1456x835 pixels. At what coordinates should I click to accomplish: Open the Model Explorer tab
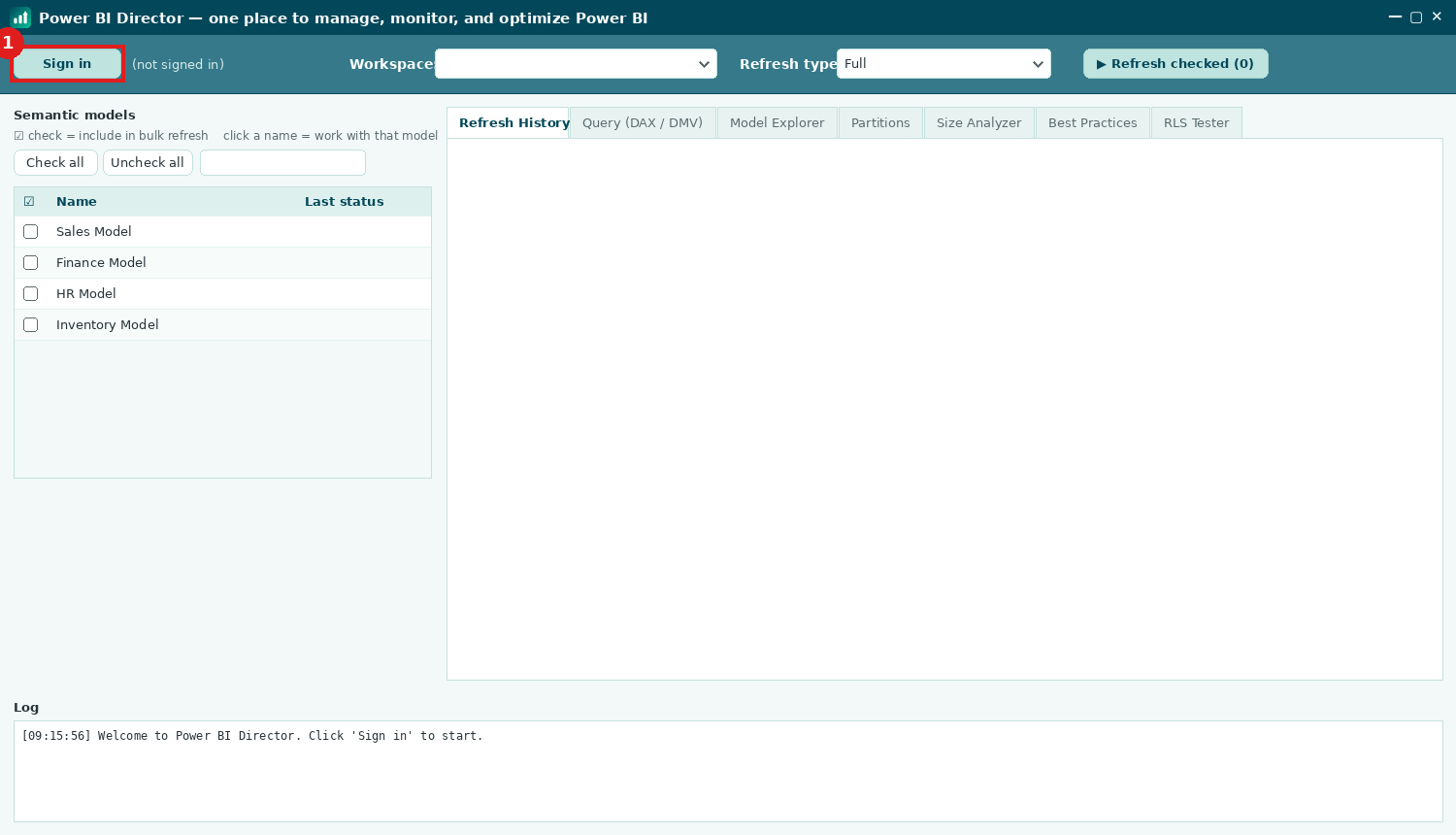(x=778, y=123)
